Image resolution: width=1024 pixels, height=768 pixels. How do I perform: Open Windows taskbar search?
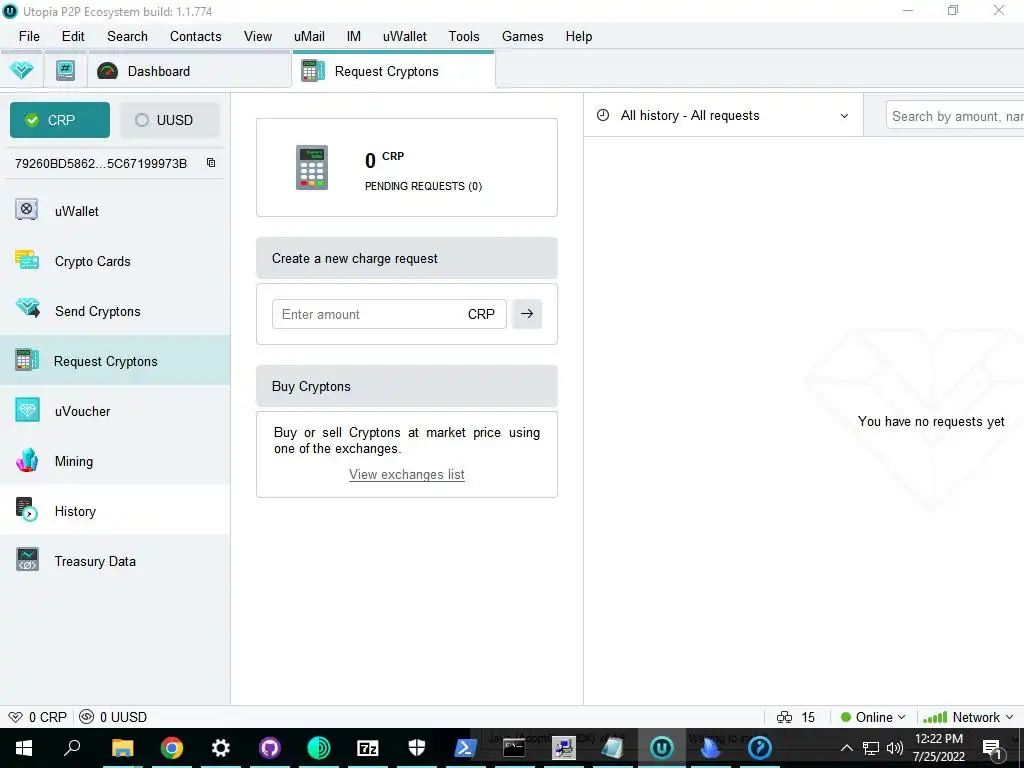[72, 748]
